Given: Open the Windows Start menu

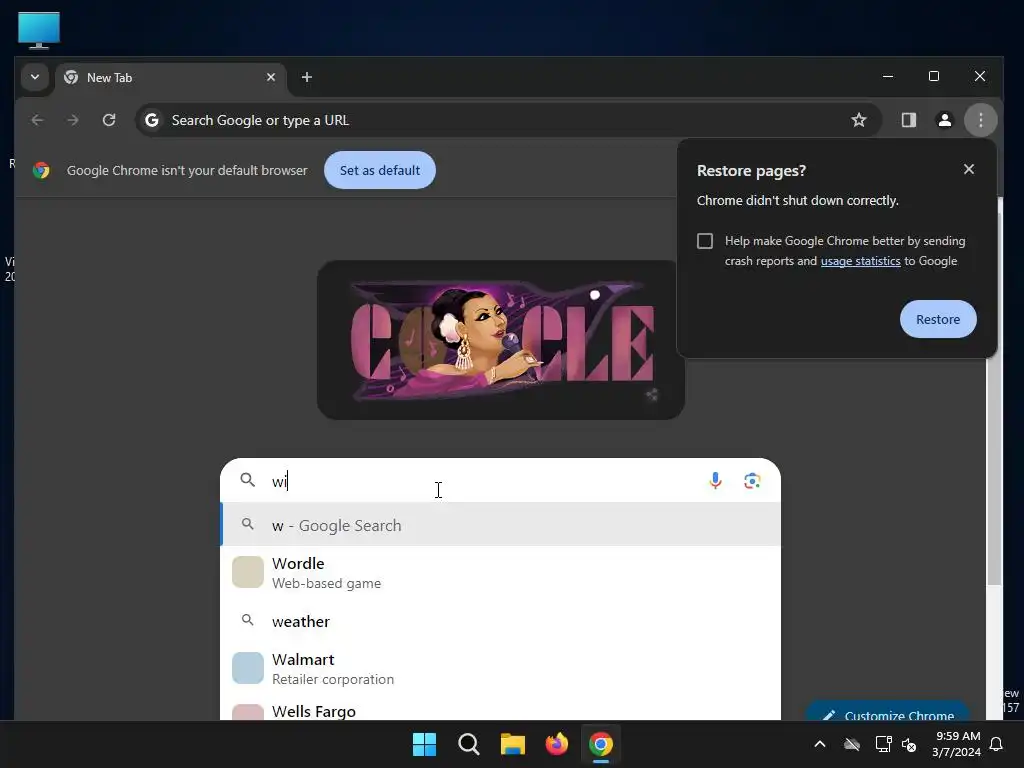Looking at the screenshot, I should [424, 744].
